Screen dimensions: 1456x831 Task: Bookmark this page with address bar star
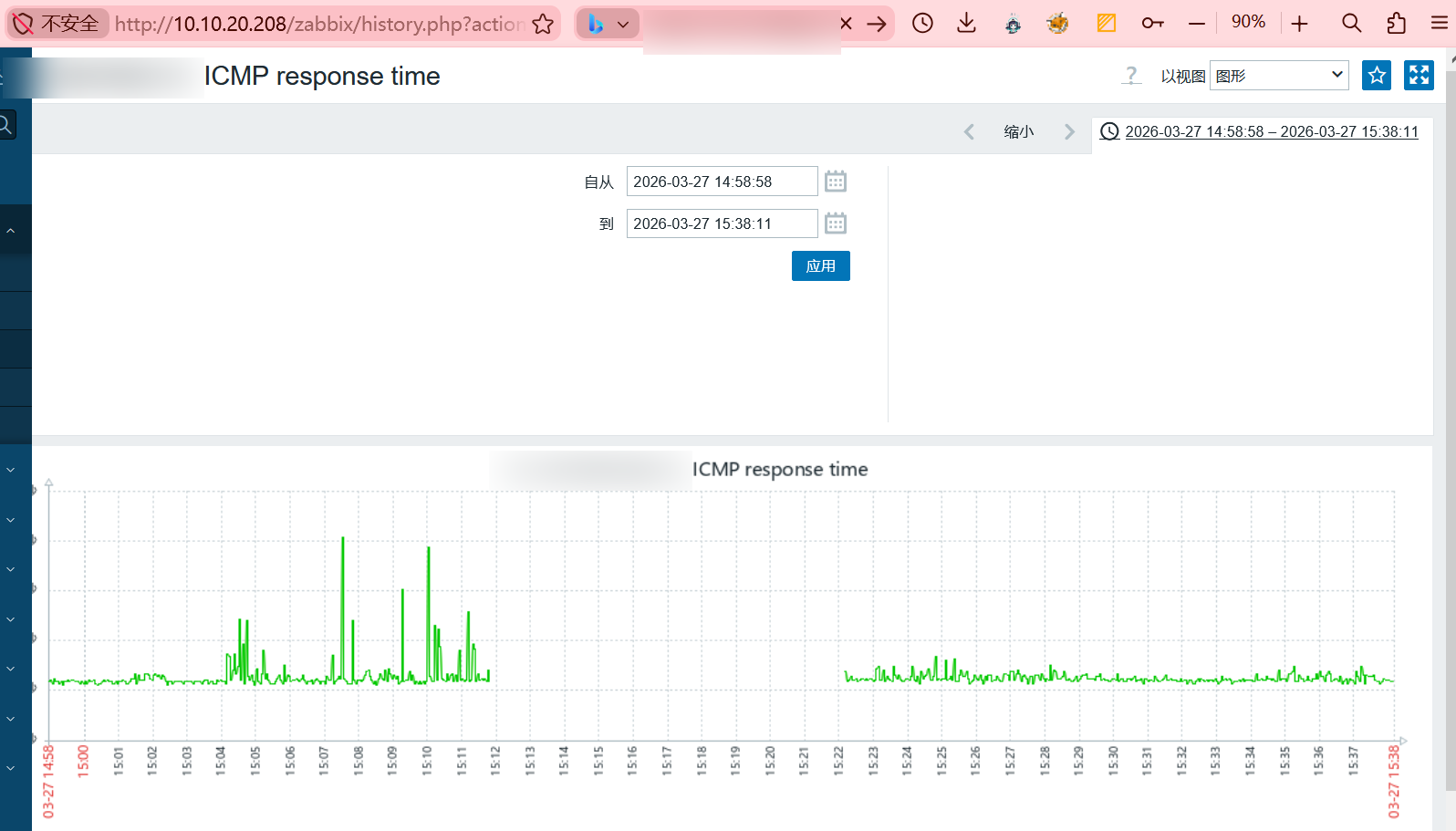tap(543, 24)
